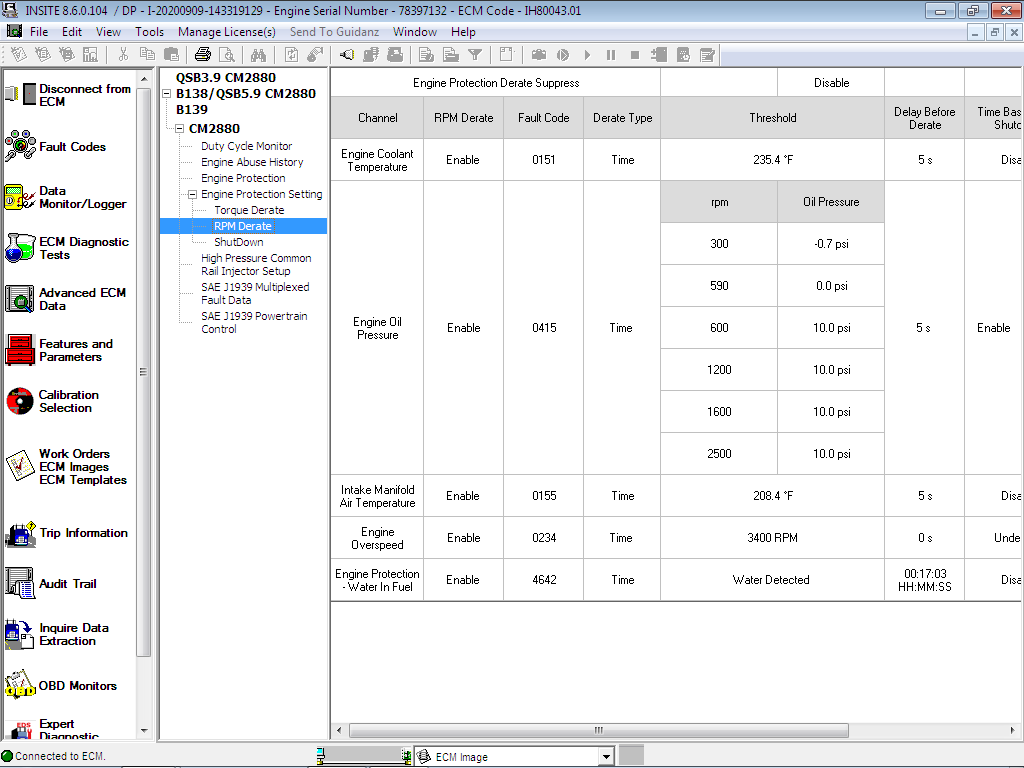Open the ECM Image dropdown
The width and height of the screenshot is (1024, 768).
click(607, 757)
